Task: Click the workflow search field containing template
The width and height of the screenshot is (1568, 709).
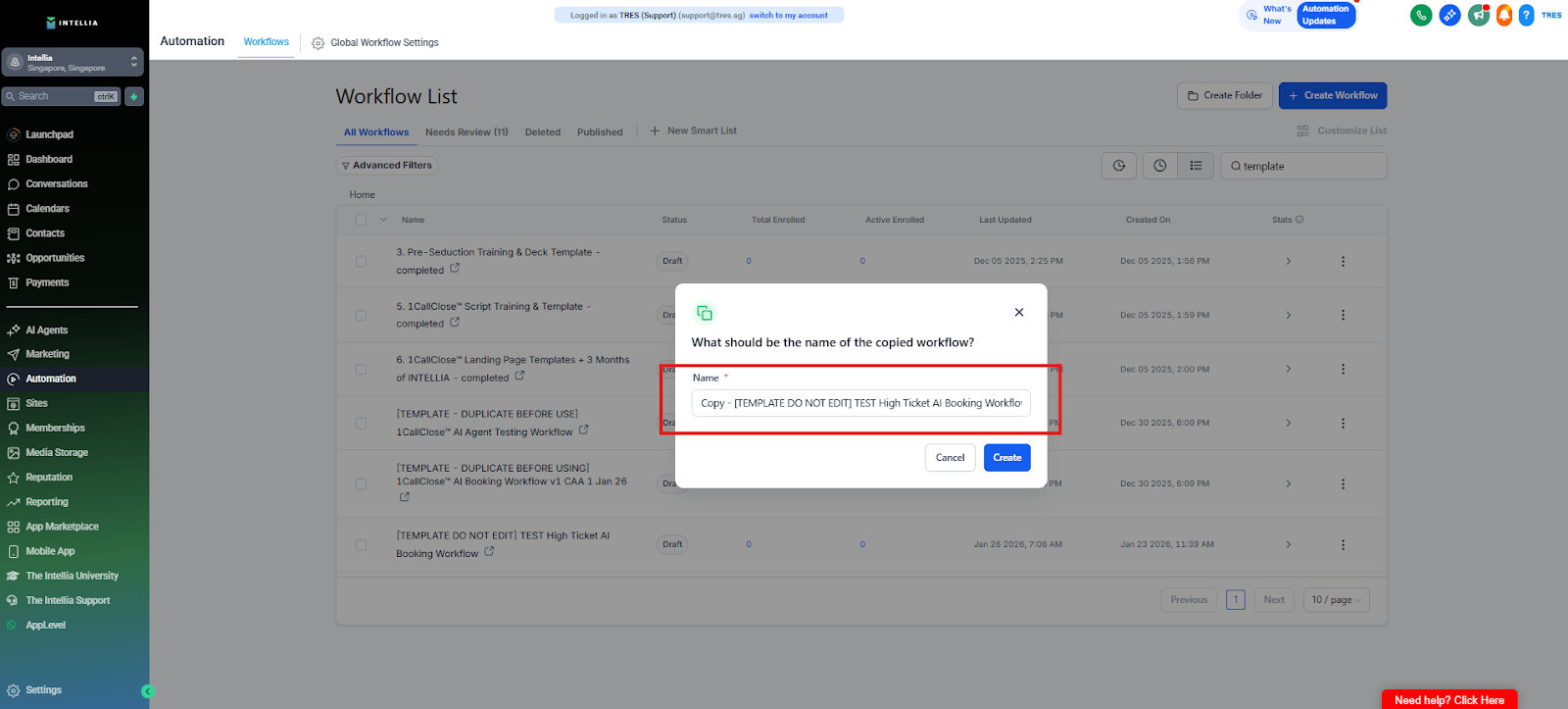Action: 1303,166
